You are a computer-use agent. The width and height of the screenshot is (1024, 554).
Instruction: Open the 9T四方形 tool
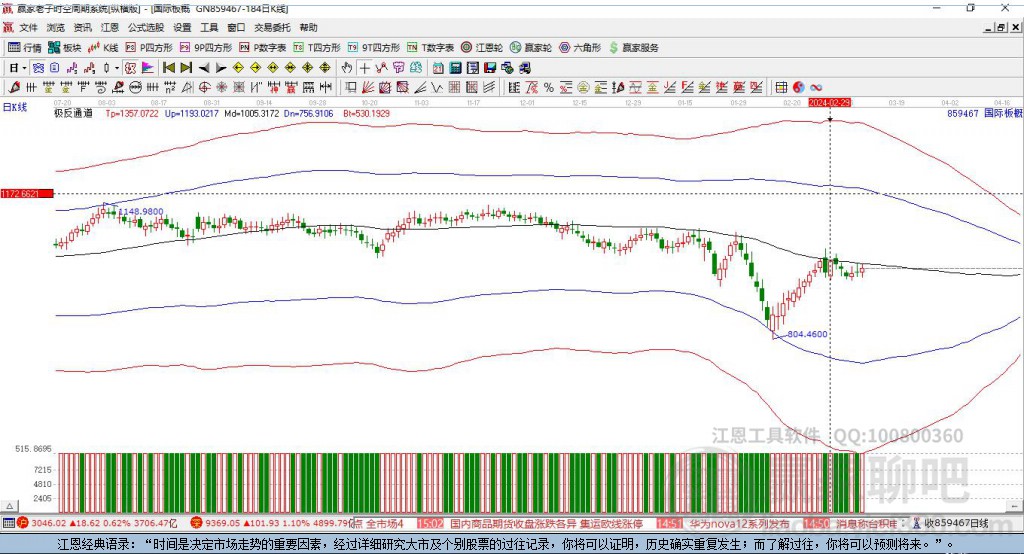(374, 48)
